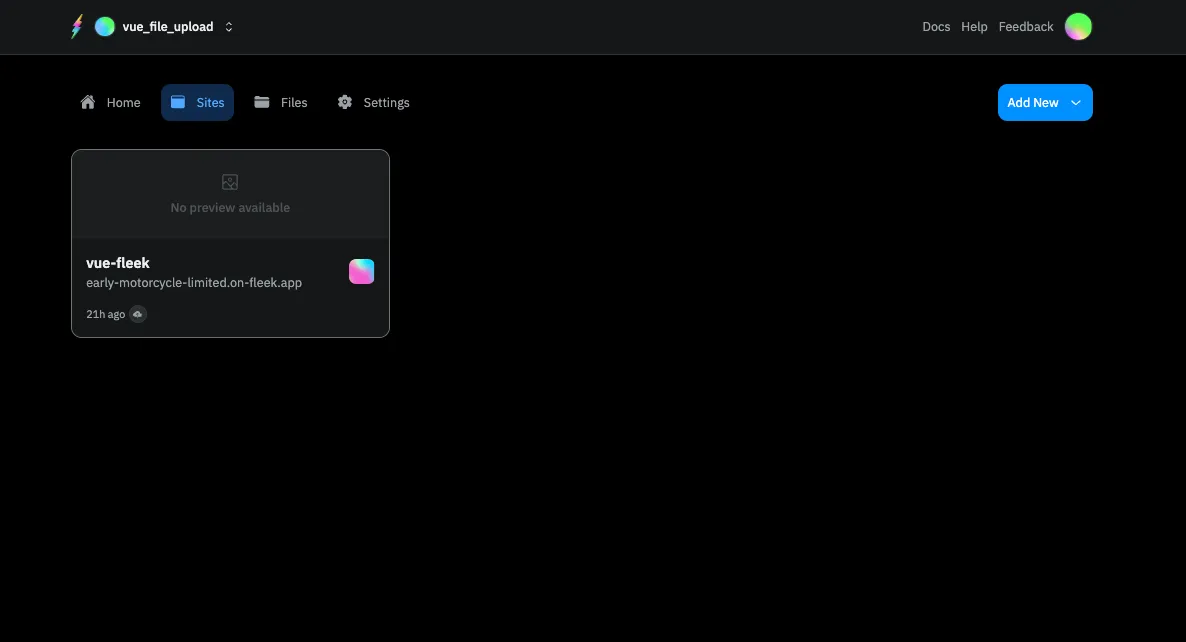Click the no-preview image placeholder icon
The width and height of the screenshot is (1186, 642).
pos(230,182)
